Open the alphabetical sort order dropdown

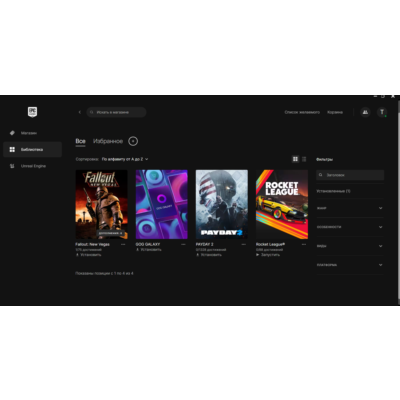pyautogui.click(x=125, y=159)
